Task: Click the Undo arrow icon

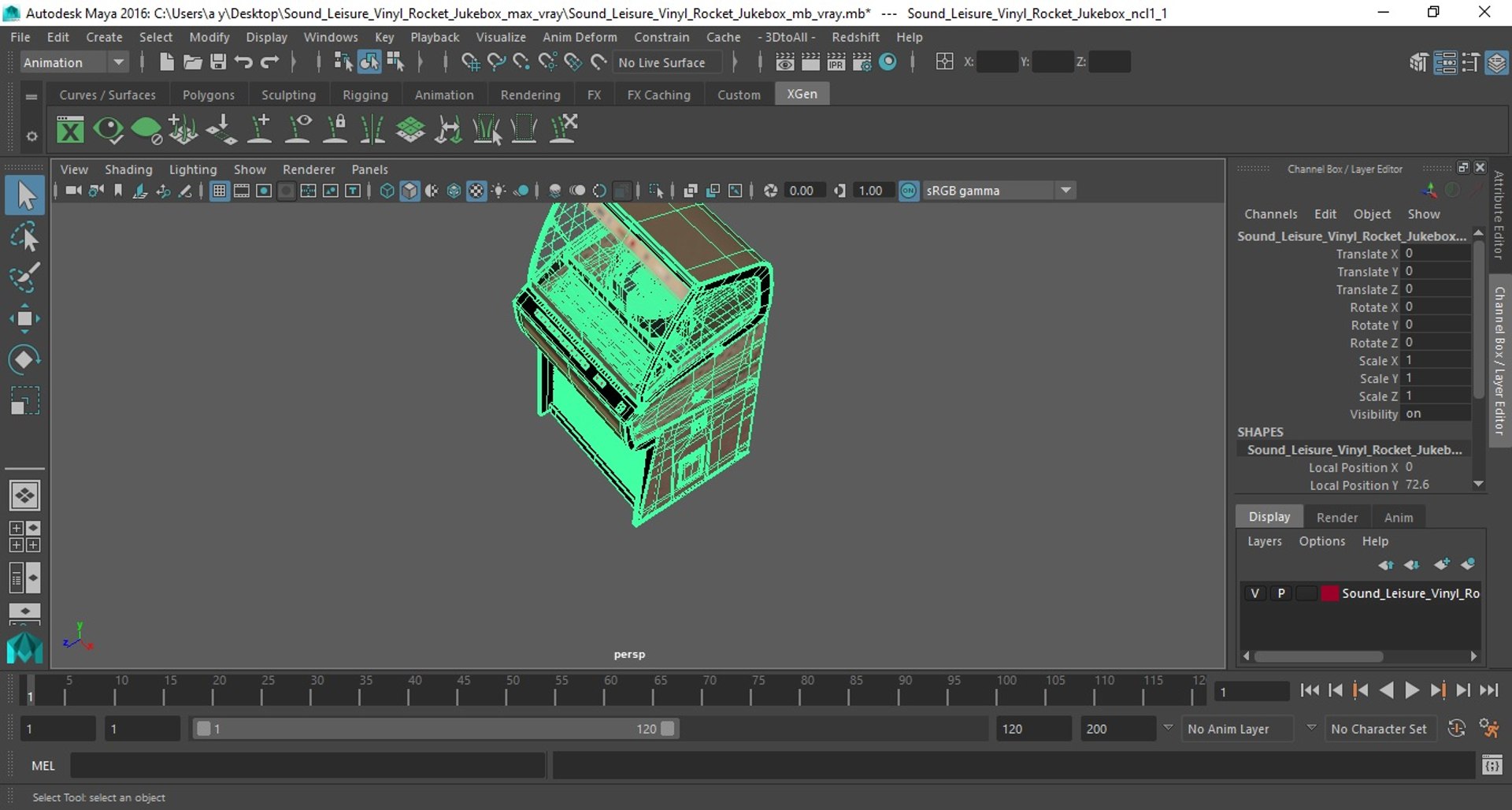Action: tap(243, 62)
